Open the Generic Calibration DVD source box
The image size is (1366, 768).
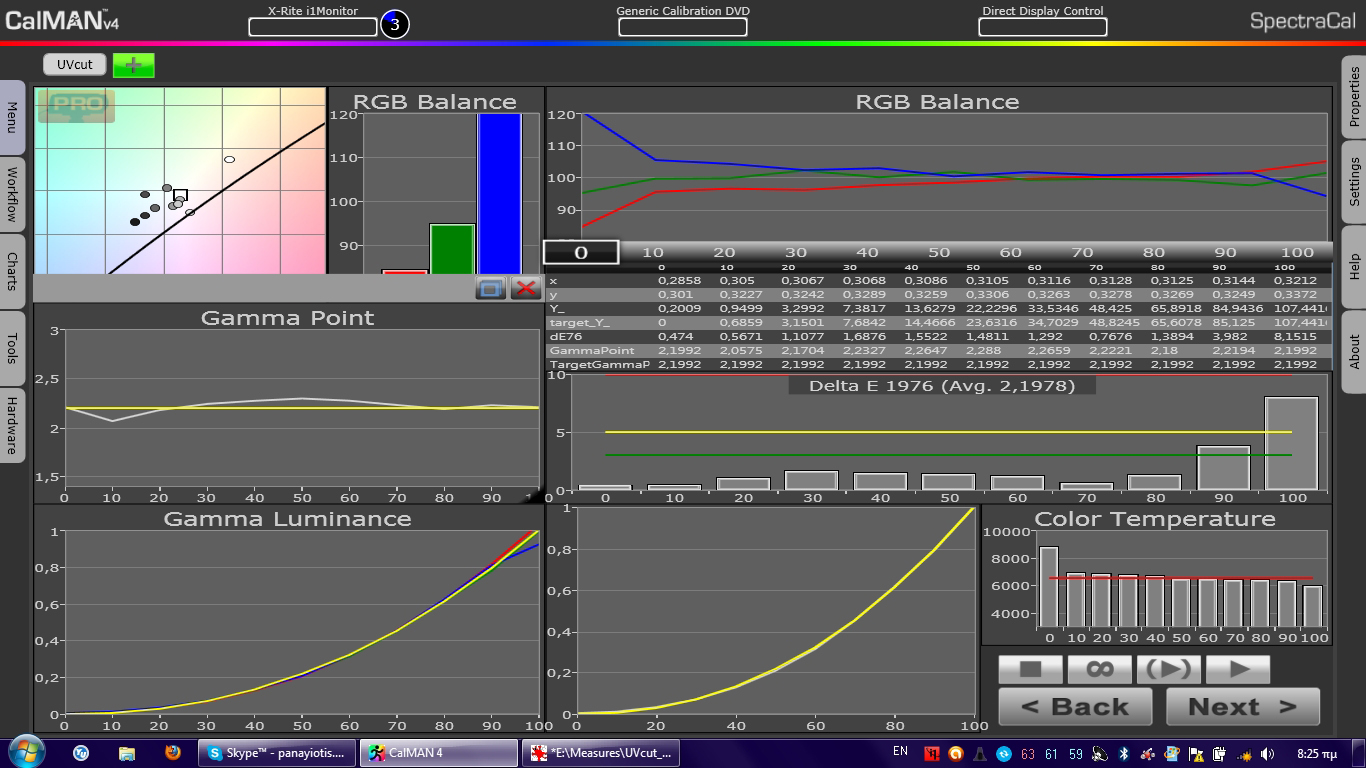click(683, 27)
